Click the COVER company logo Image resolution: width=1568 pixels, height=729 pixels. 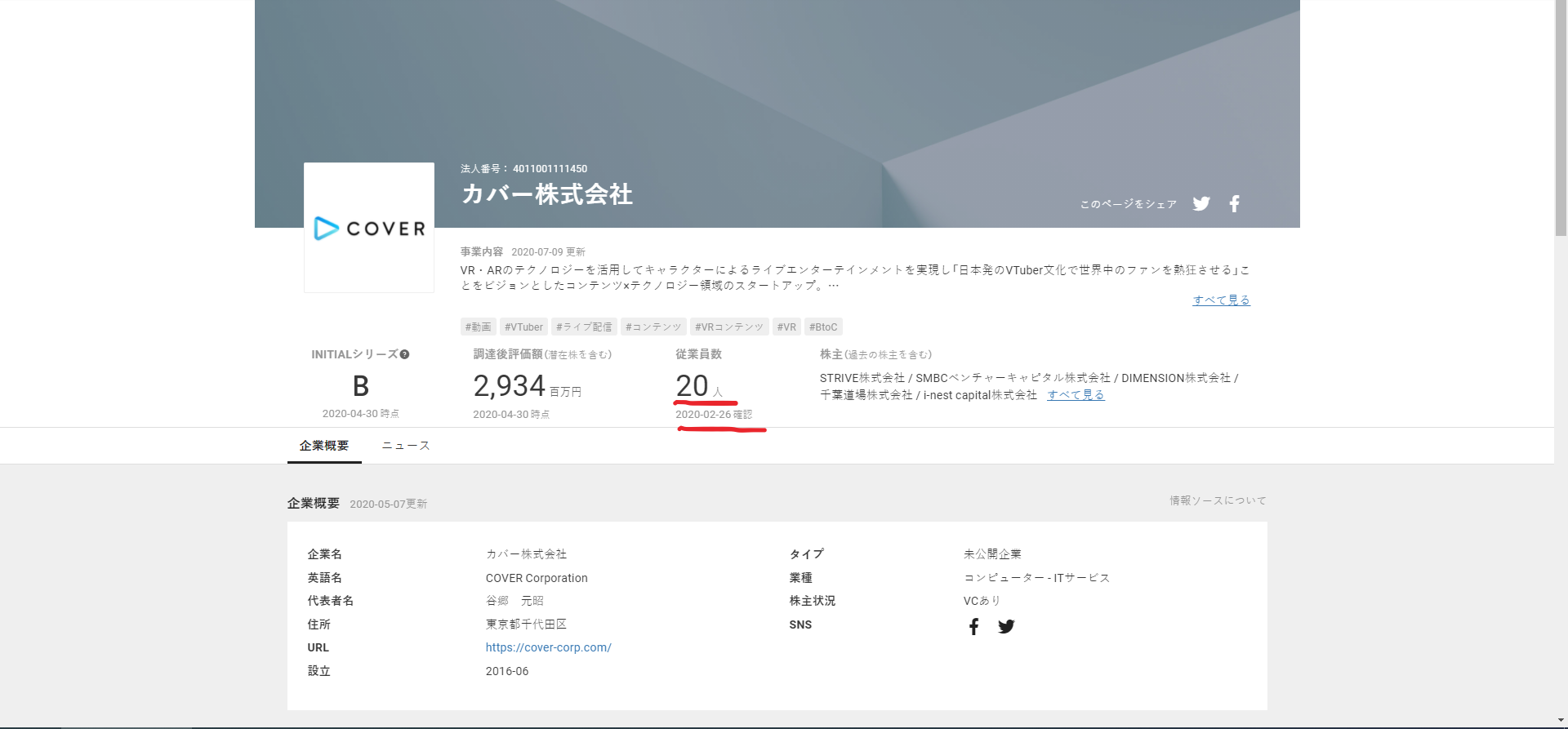(369, 228)
